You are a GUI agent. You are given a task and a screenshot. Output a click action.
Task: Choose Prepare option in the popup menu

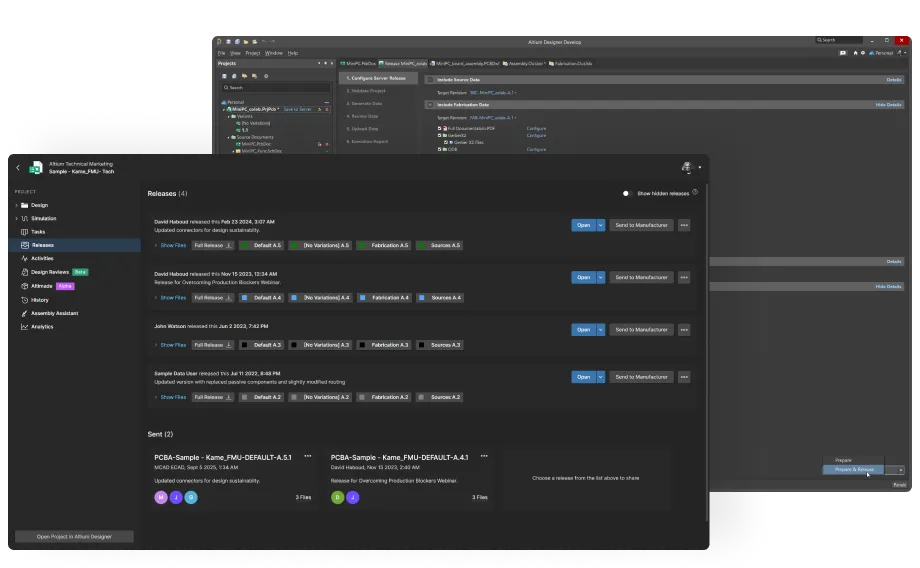(854, 461)
